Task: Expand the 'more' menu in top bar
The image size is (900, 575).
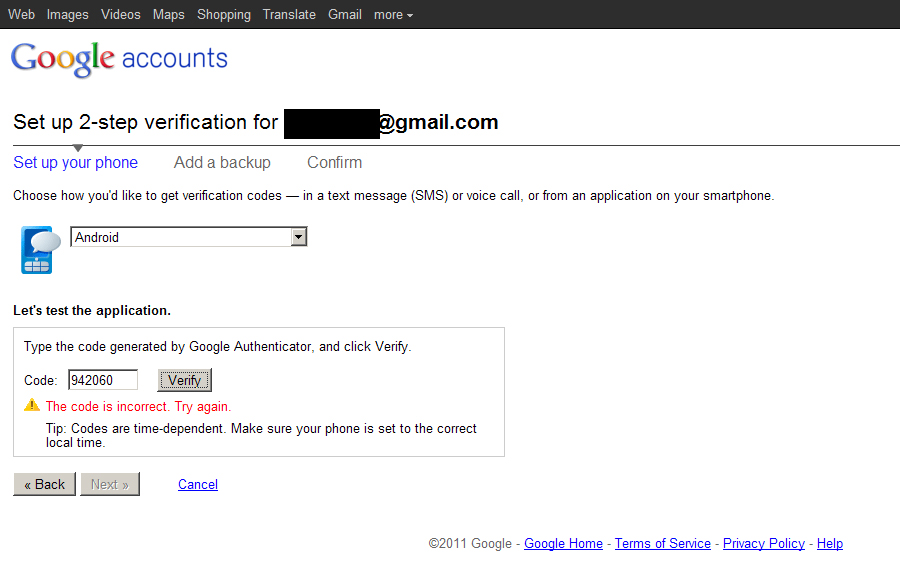Action: 393,15
